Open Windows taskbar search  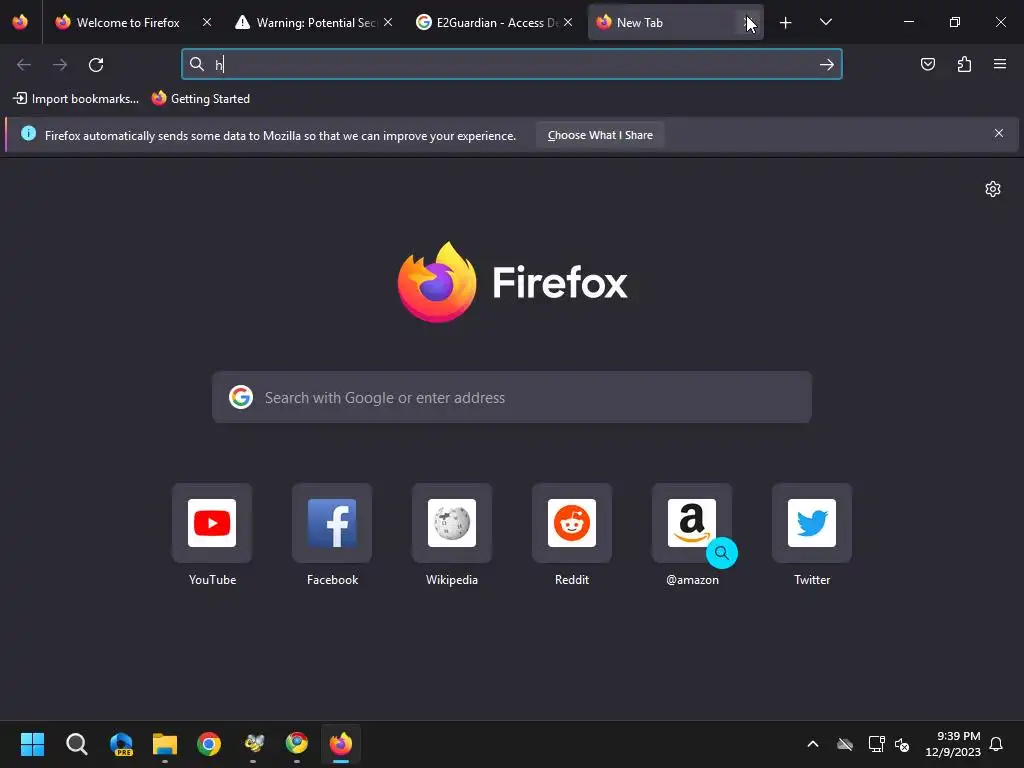tap(76, 744)
